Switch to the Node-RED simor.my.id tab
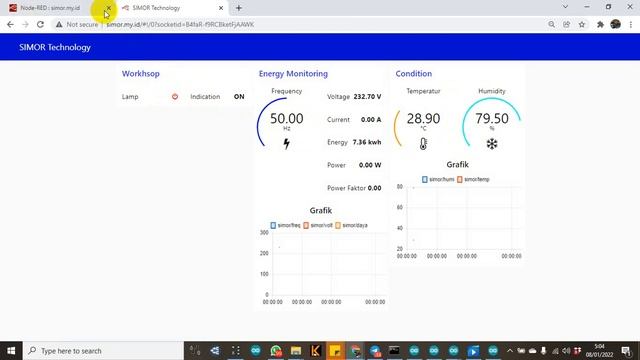 (x=50, y=8)
